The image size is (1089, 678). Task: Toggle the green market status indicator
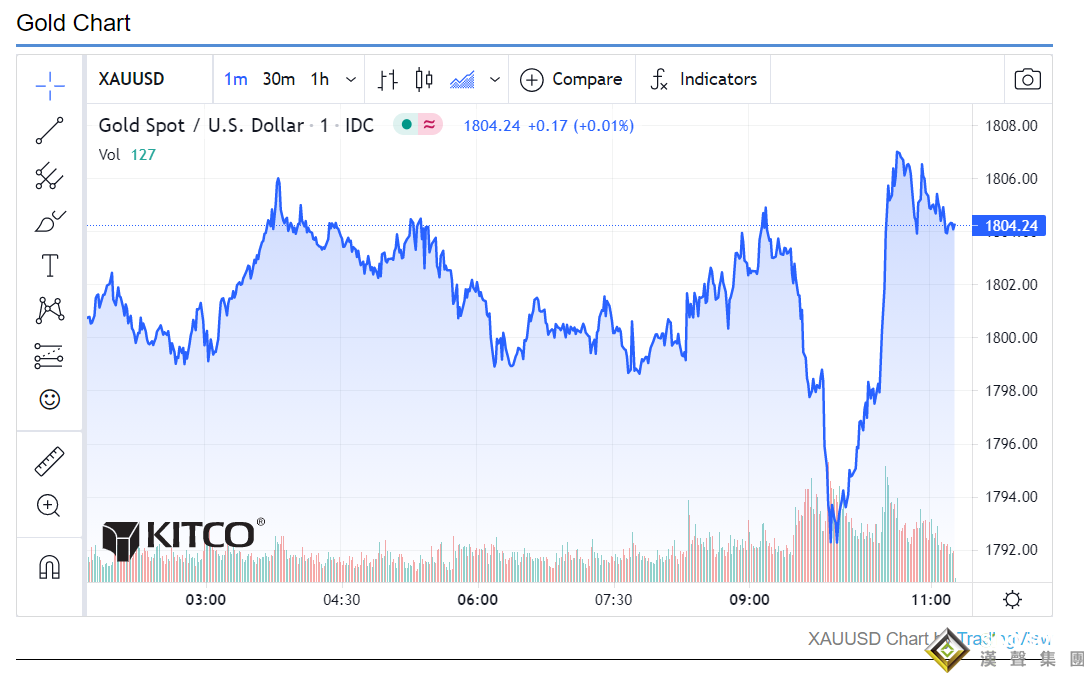click(406, 125)
